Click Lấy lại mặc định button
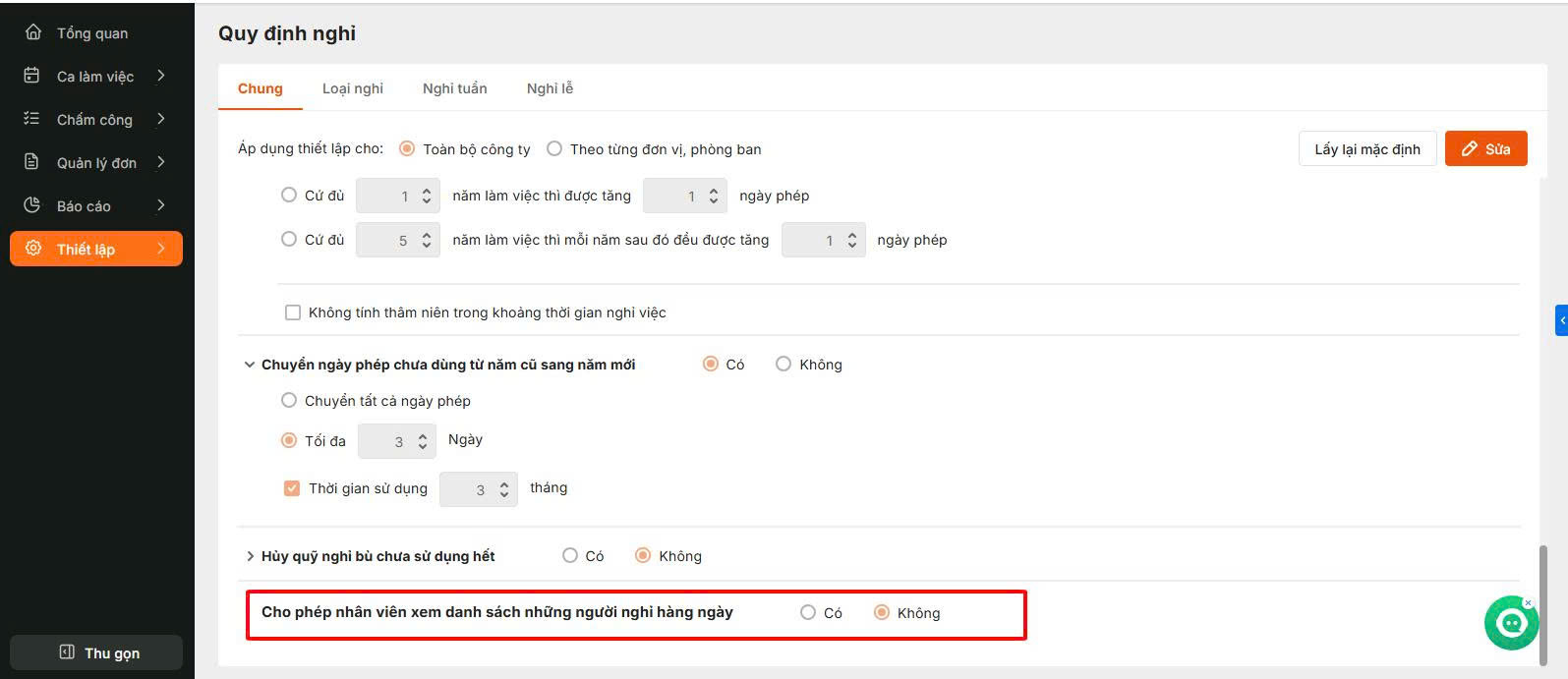The height and width of the screenshot is (679, 1568). point(1367,149)
